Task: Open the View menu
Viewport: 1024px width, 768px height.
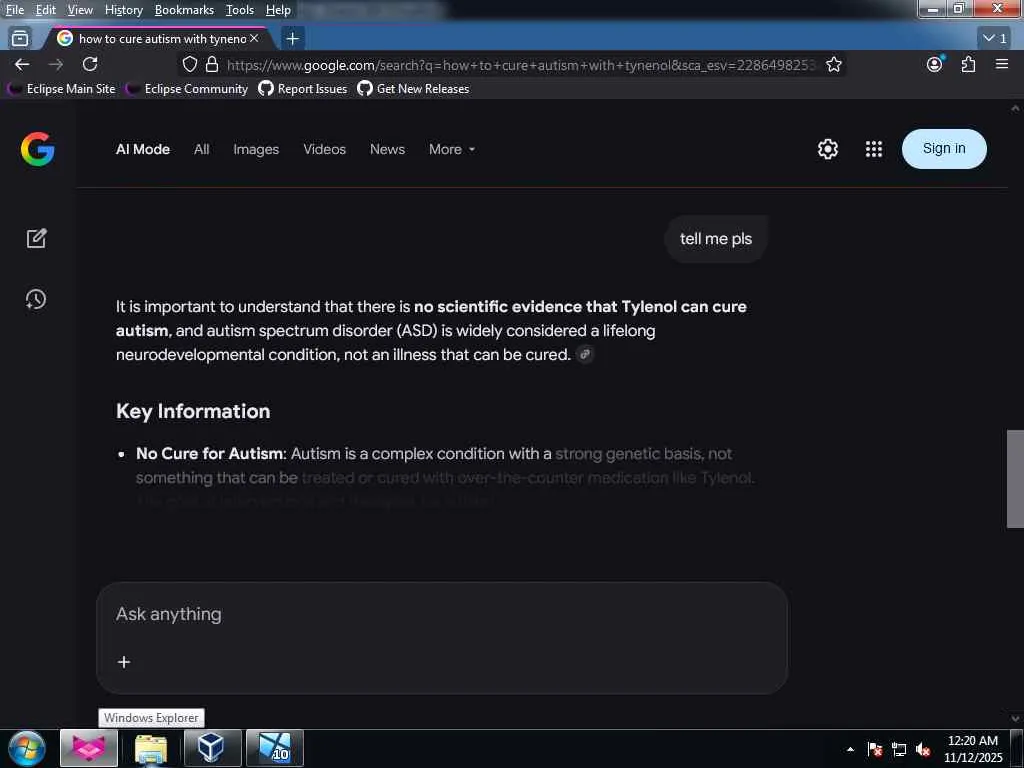Action: click(x=80, y=10)
